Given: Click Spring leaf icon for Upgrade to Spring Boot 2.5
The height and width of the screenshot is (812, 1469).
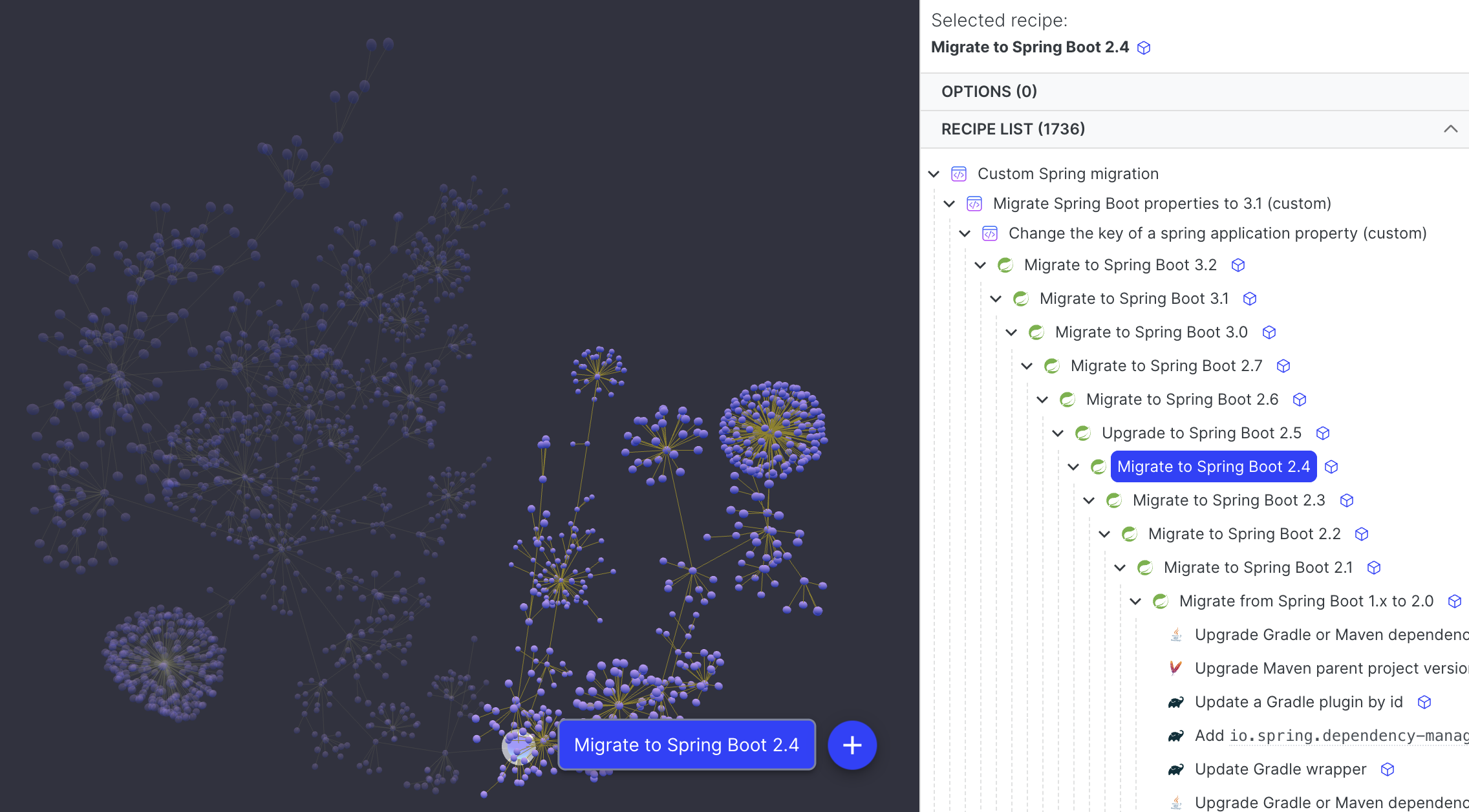Looking at the screenshot, I should point(1083,433).
